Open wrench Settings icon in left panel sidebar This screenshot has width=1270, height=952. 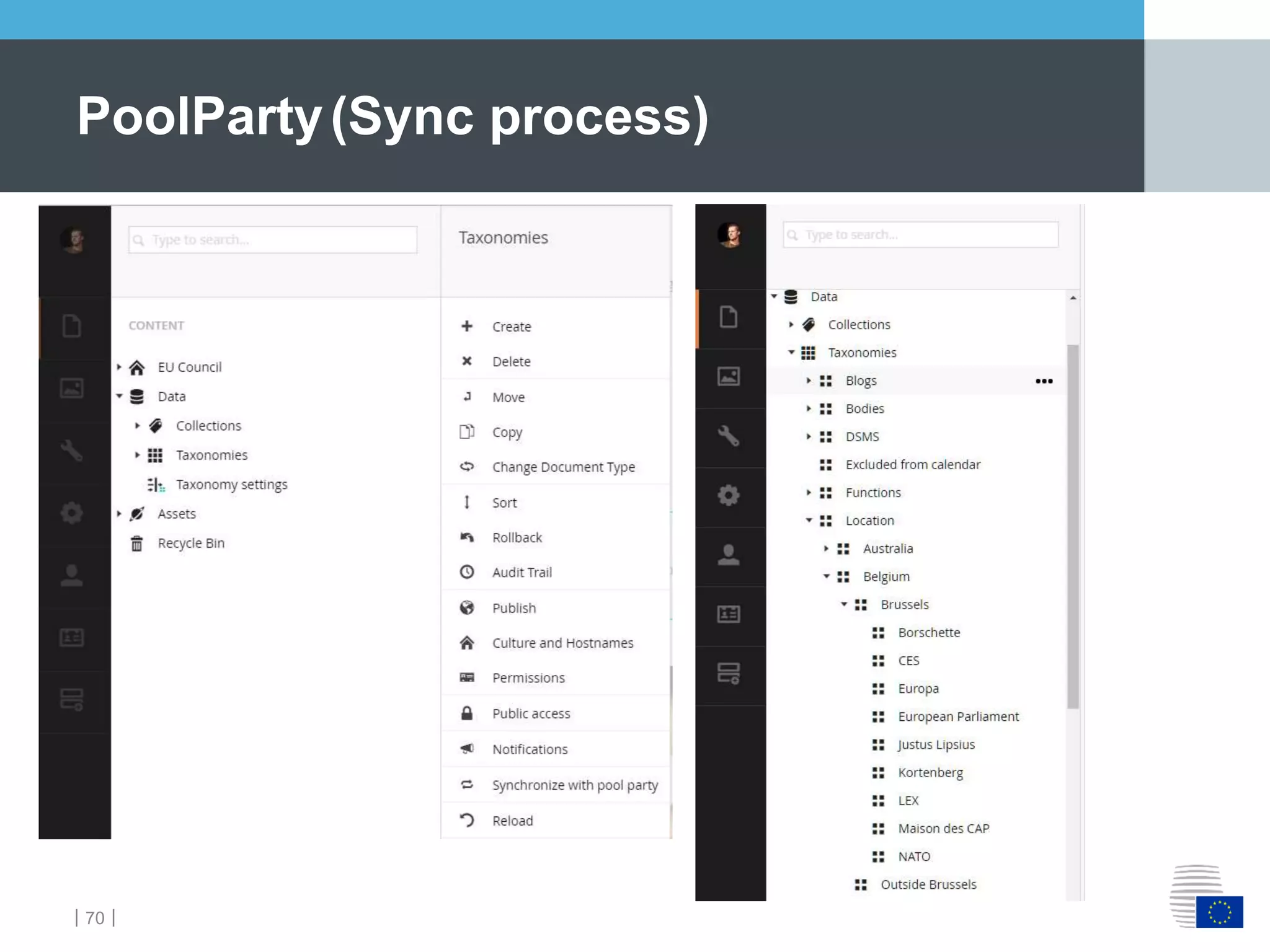click(72, 451)
